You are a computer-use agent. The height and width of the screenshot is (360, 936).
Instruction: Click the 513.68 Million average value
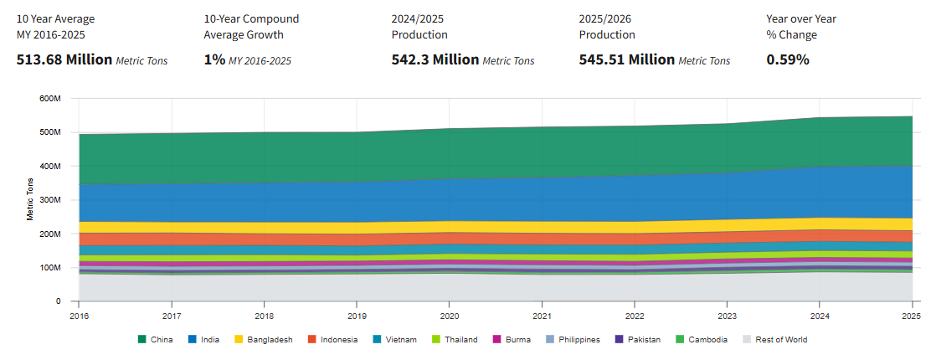click(64, 60)
